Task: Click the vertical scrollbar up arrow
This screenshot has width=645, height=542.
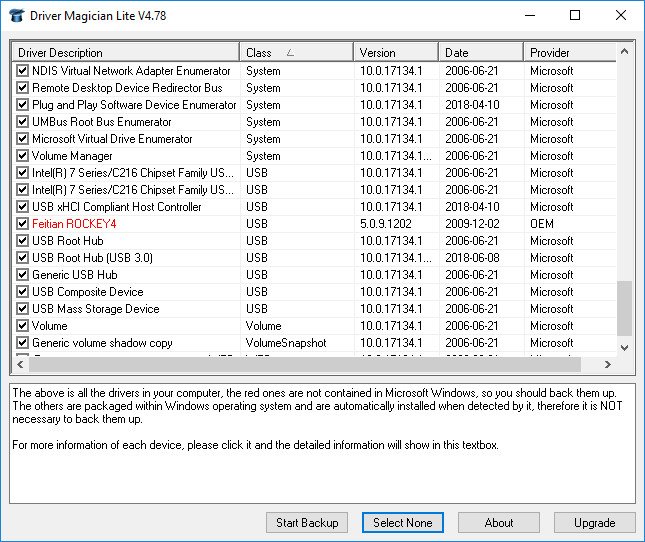Action: click(x=625, y=51)
